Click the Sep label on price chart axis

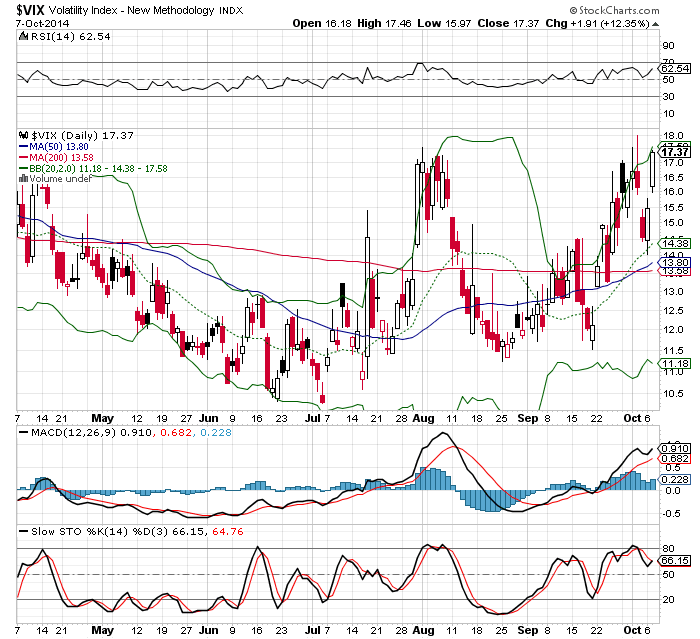[x=528, y=418]
